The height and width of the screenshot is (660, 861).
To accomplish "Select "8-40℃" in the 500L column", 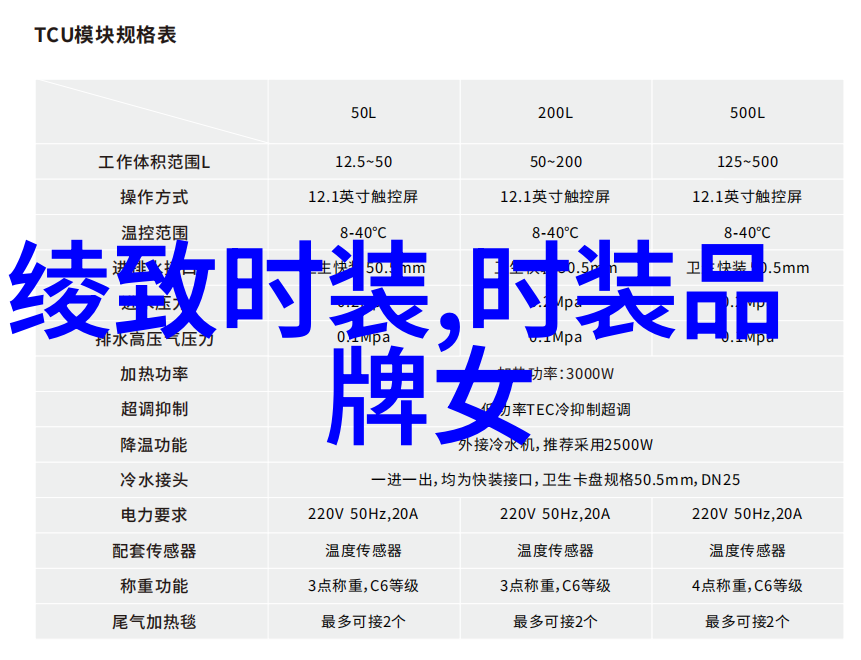I will 747,233.
